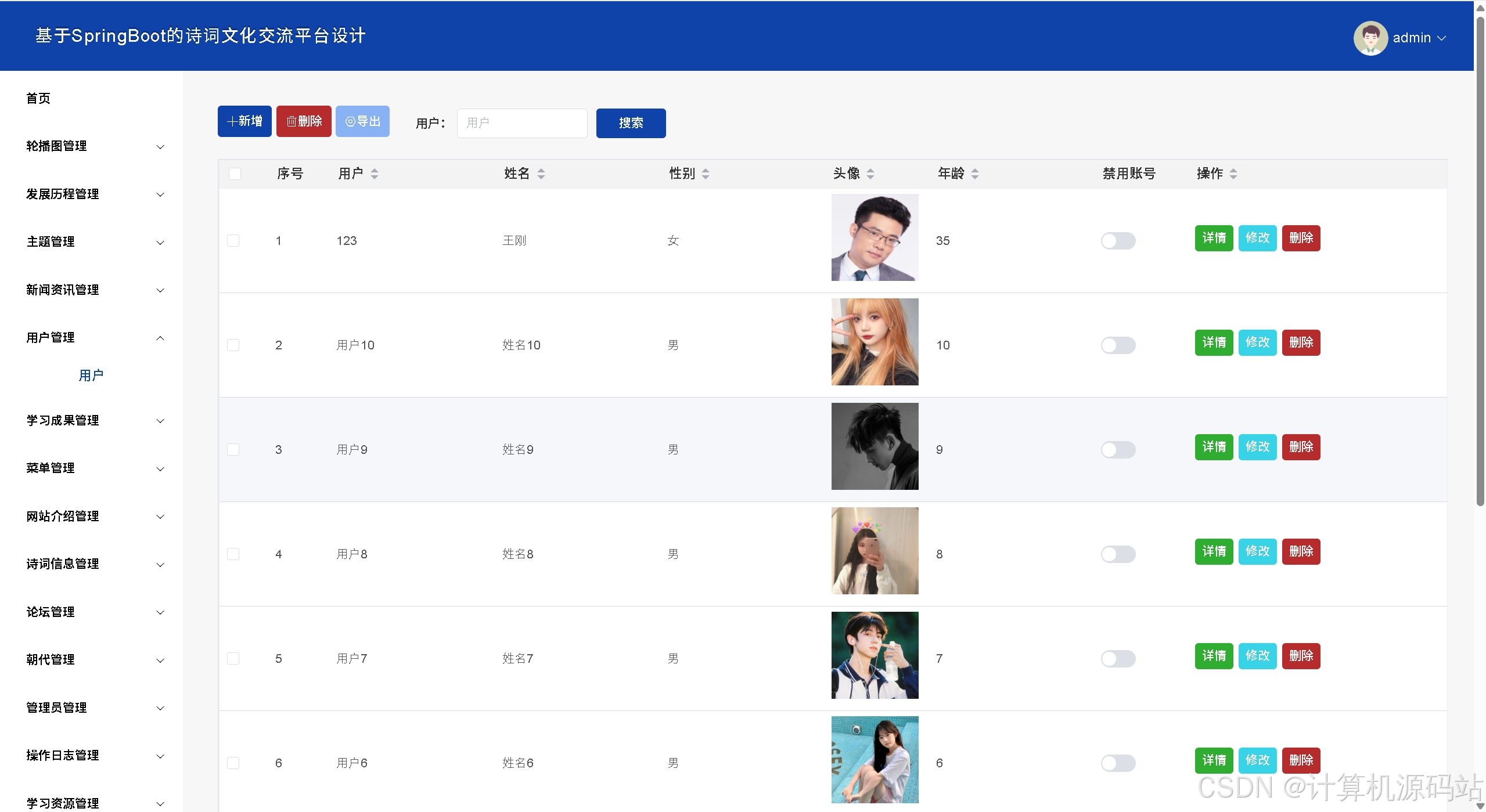Screen dimensions: 1486x812
Task: Expand 网站介绍管理 chevron
Action: 160,517
